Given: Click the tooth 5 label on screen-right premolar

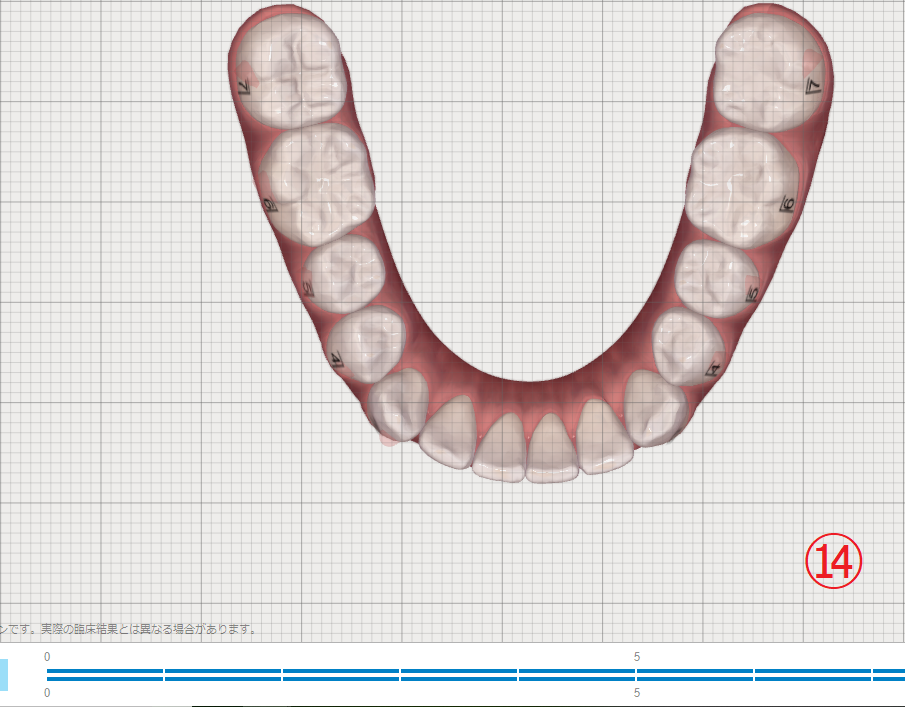Looking at the screenshot, I should click(751, 294).
